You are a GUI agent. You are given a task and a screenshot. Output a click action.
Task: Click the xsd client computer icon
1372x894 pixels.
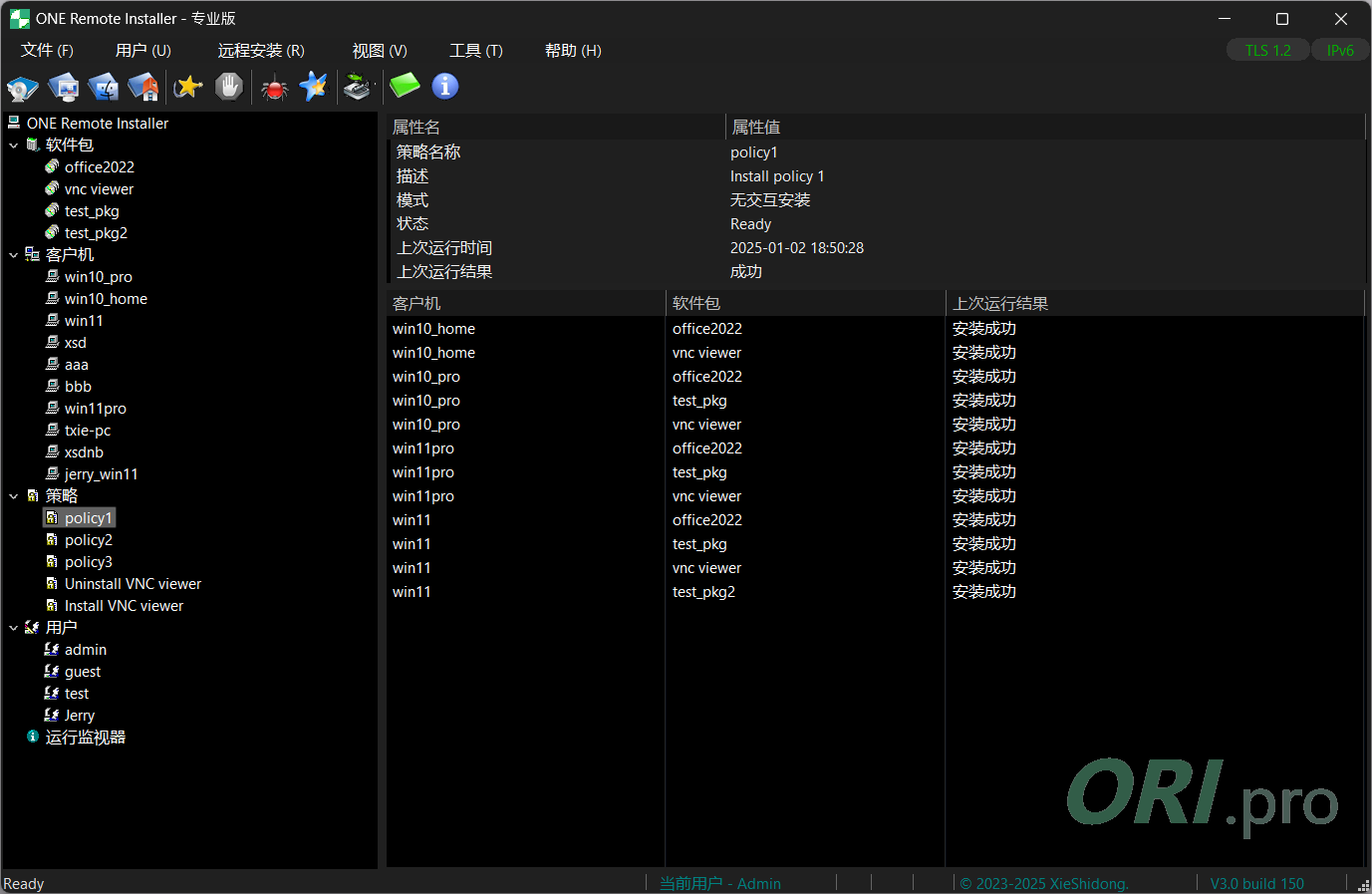pos(52,342)
